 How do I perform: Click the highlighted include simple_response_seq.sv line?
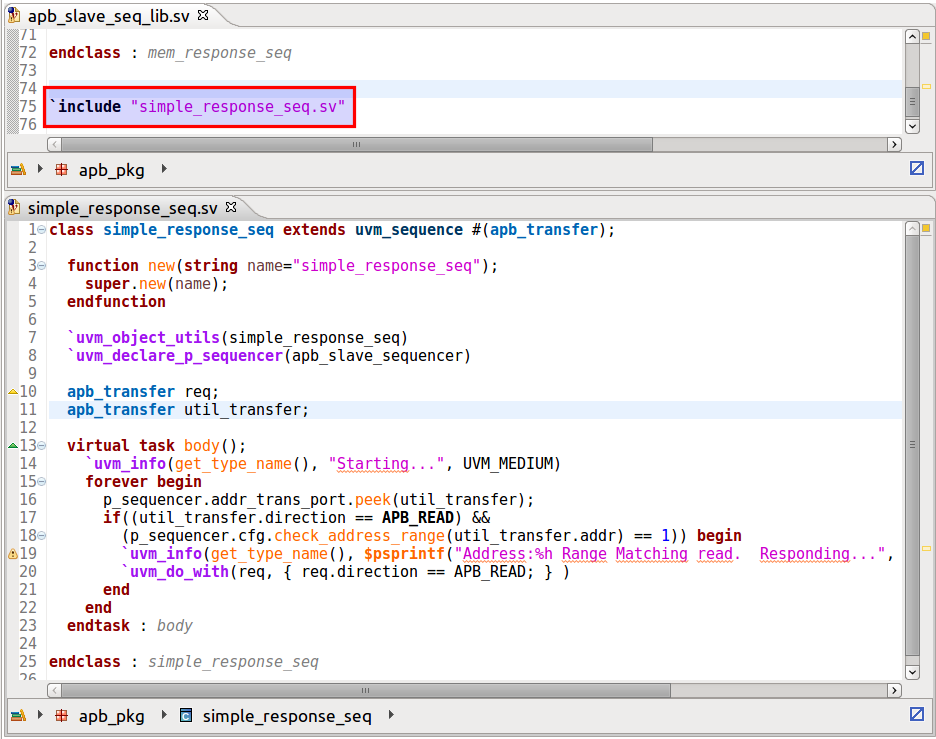coord(200,106)
